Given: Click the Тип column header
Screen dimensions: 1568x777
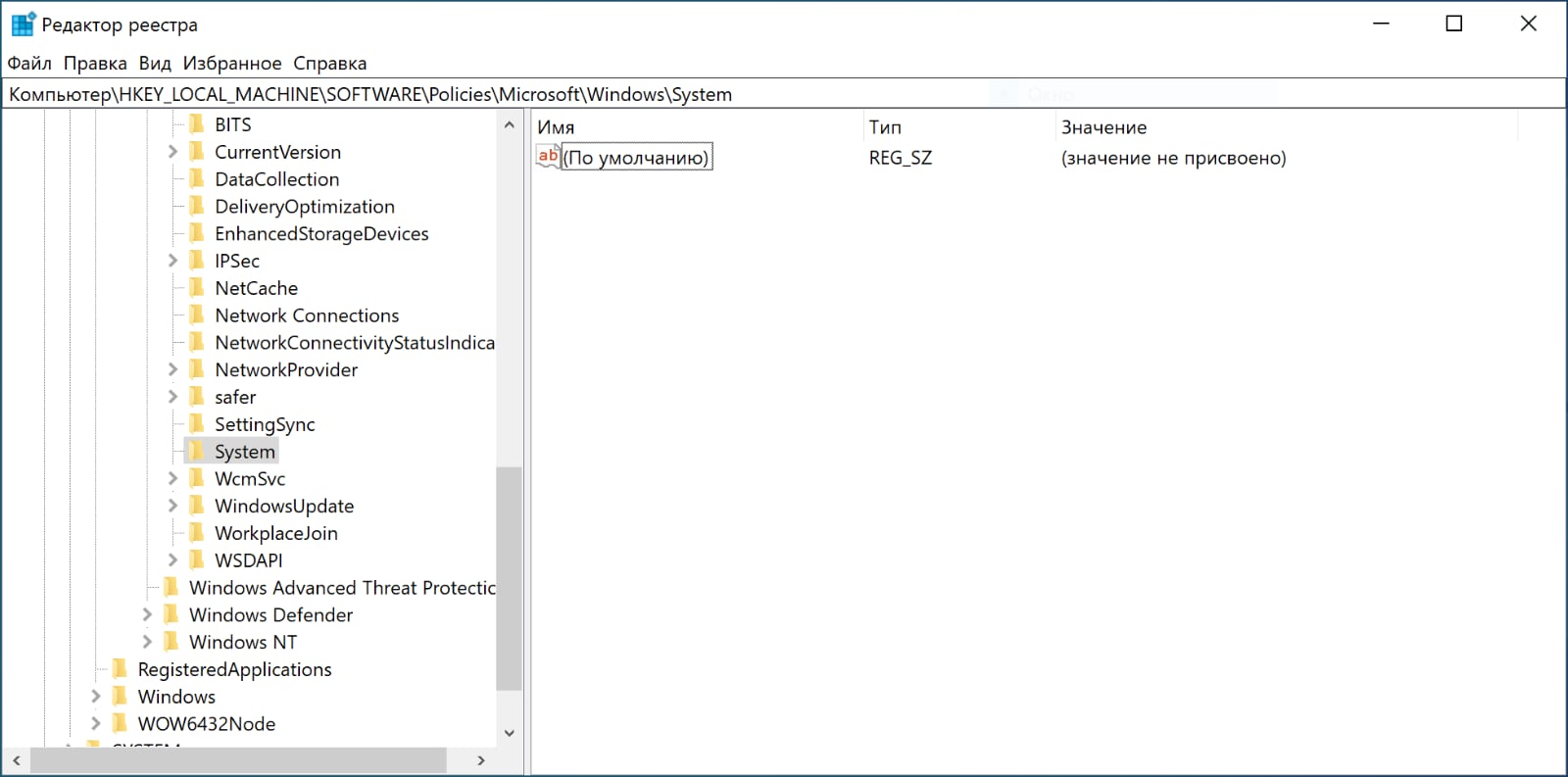Looking at the screenshot, I should [x=955, y=127].
